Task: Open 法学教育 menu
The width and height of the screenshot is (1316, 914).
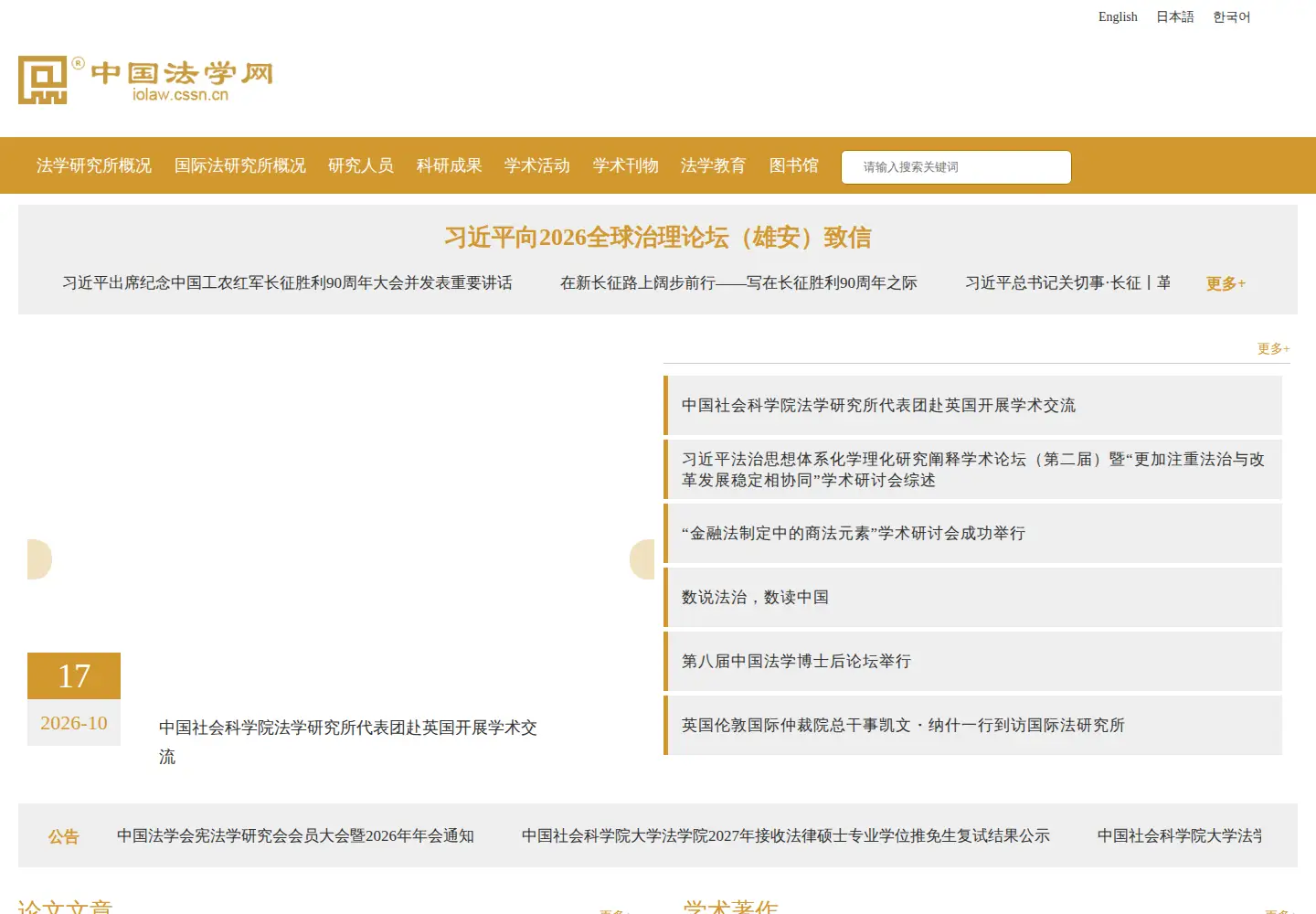Action: pyautogui.click(x=714, y=165)
